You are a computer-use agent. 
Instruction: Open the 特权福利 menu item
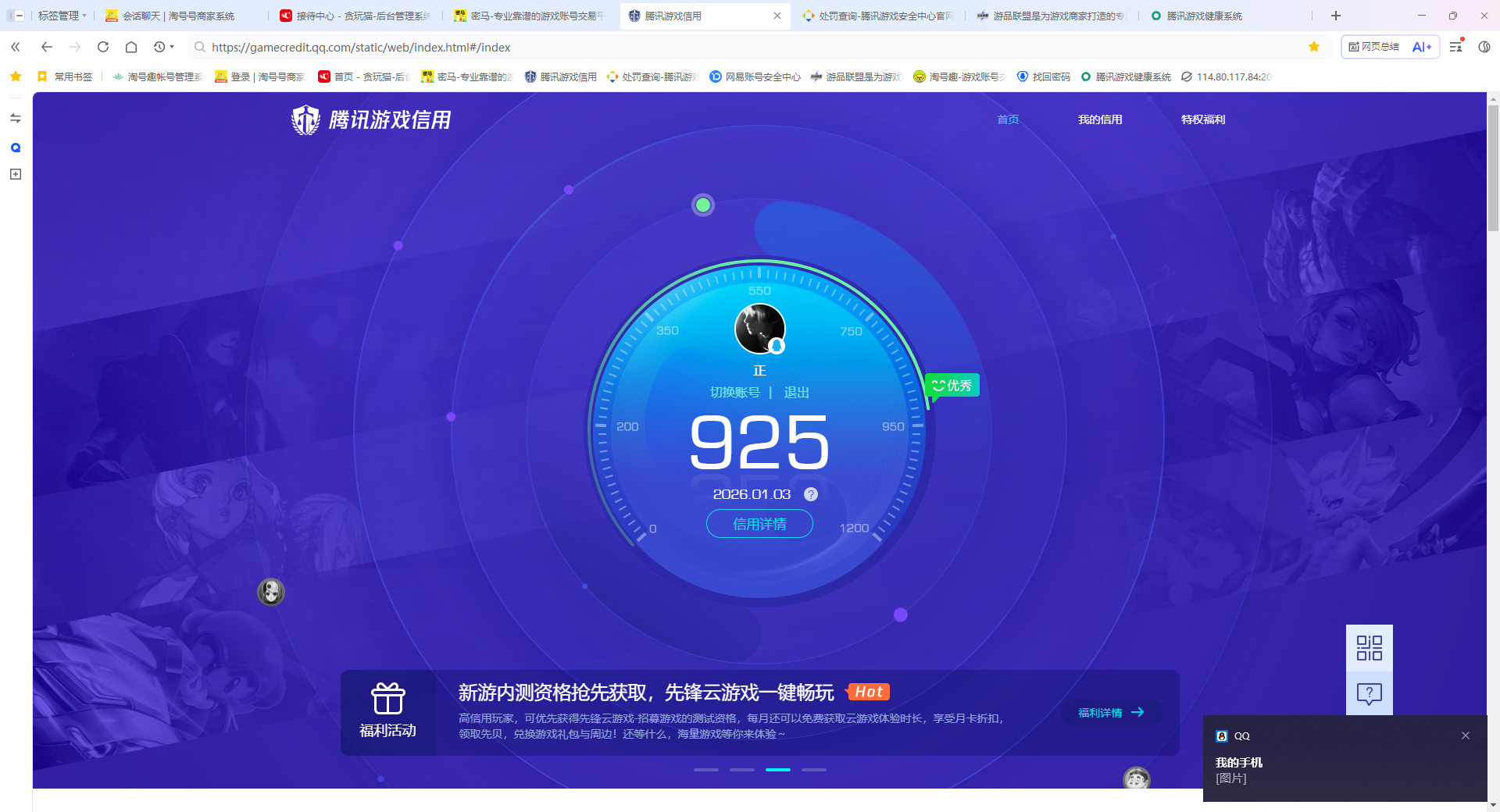(x=1202, y=119)
